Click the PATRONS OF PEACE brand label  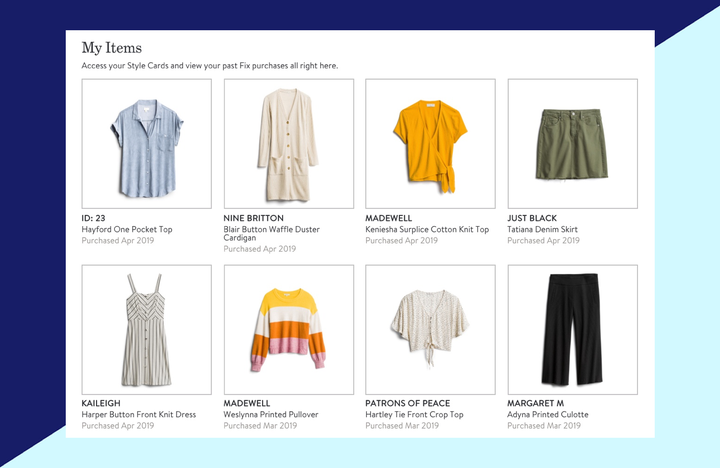pyautogui.click(x=408, y=403)
